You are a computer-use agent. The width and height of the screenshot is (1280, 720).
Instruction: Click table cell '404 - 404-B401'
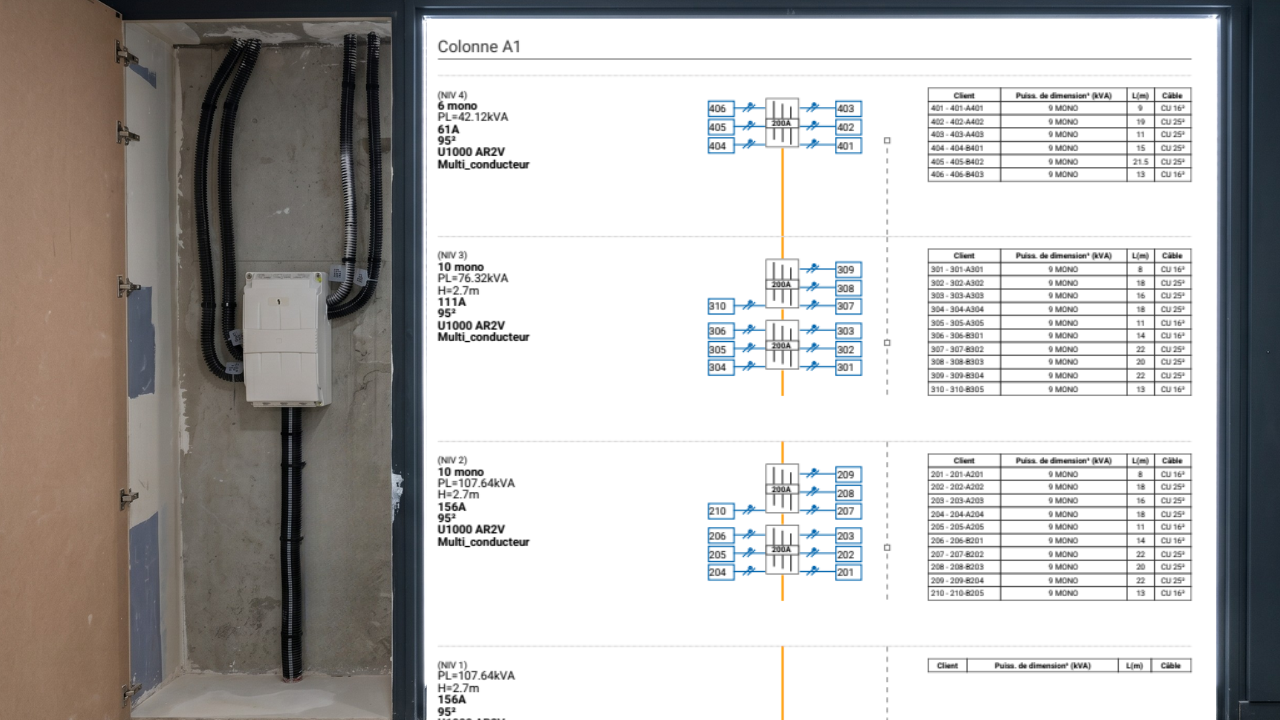(964, 148)
